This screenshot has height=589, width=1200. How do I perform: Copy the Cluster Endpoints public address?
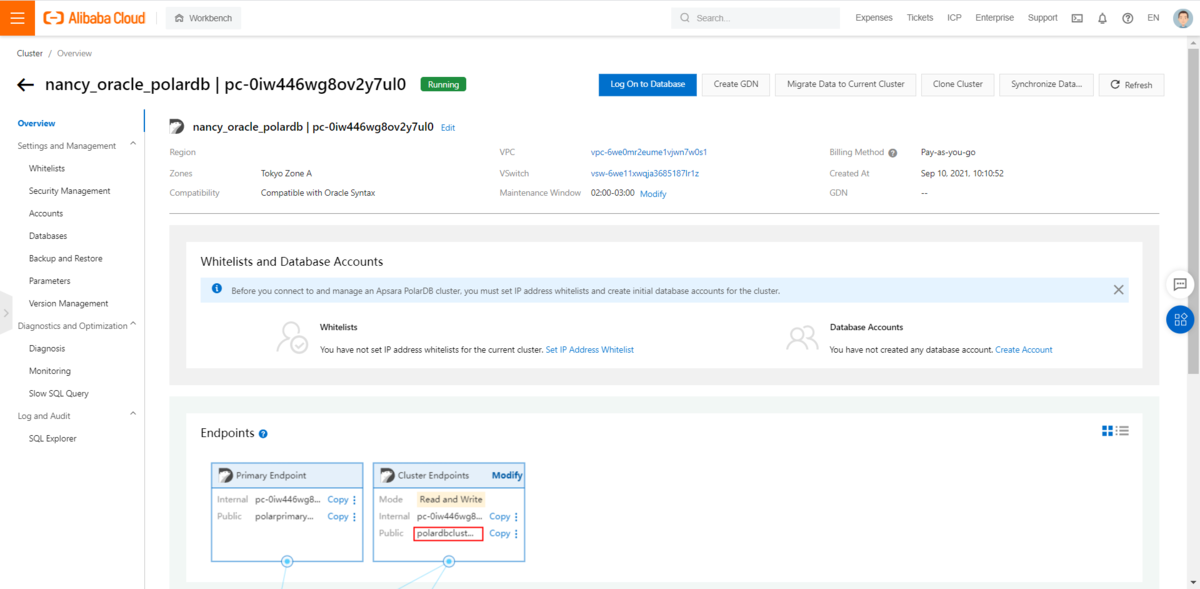500,534
